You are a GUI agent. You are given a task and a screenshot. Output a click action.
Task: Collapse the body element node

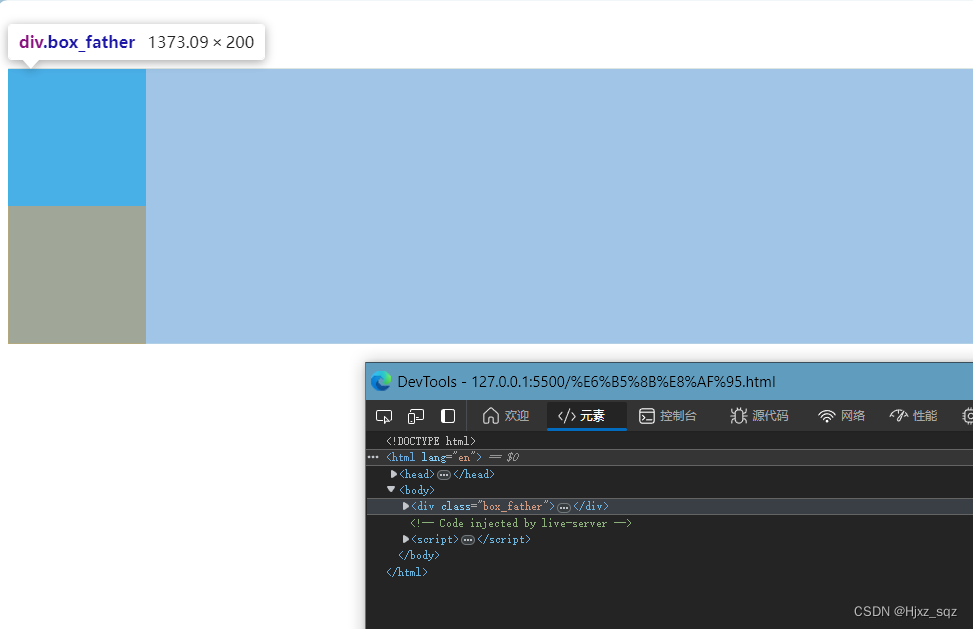[x=391, y=489]
